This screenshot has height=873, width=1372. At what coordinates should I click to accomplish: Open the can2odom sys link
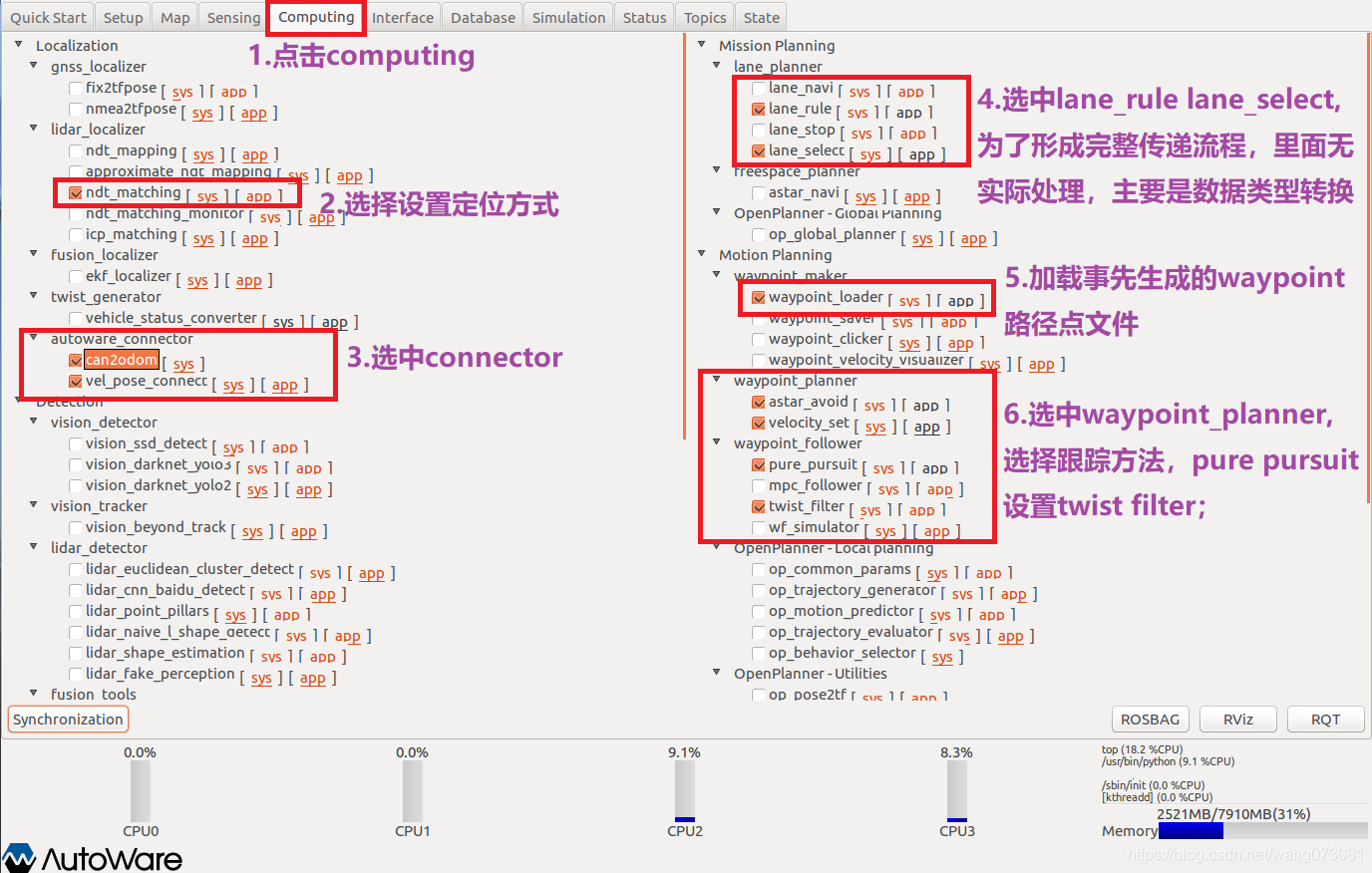coord(183,364)
